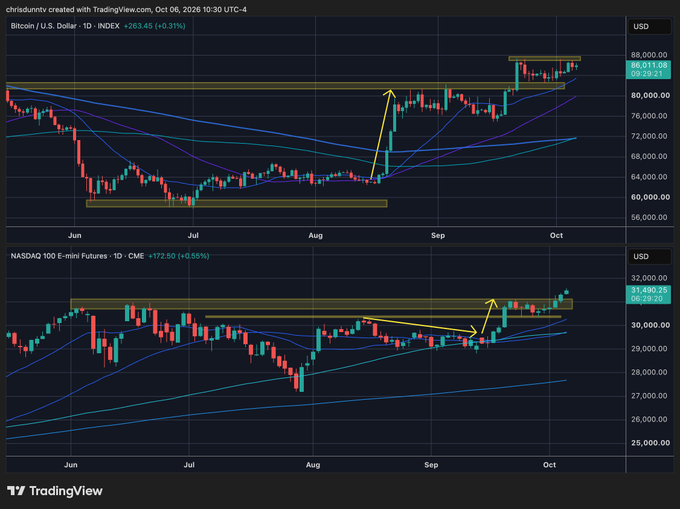Viewport: 680px width, 509px height.
Task: Open the USD currency selector on Bitcoin chart
Action: click(649, 26)
